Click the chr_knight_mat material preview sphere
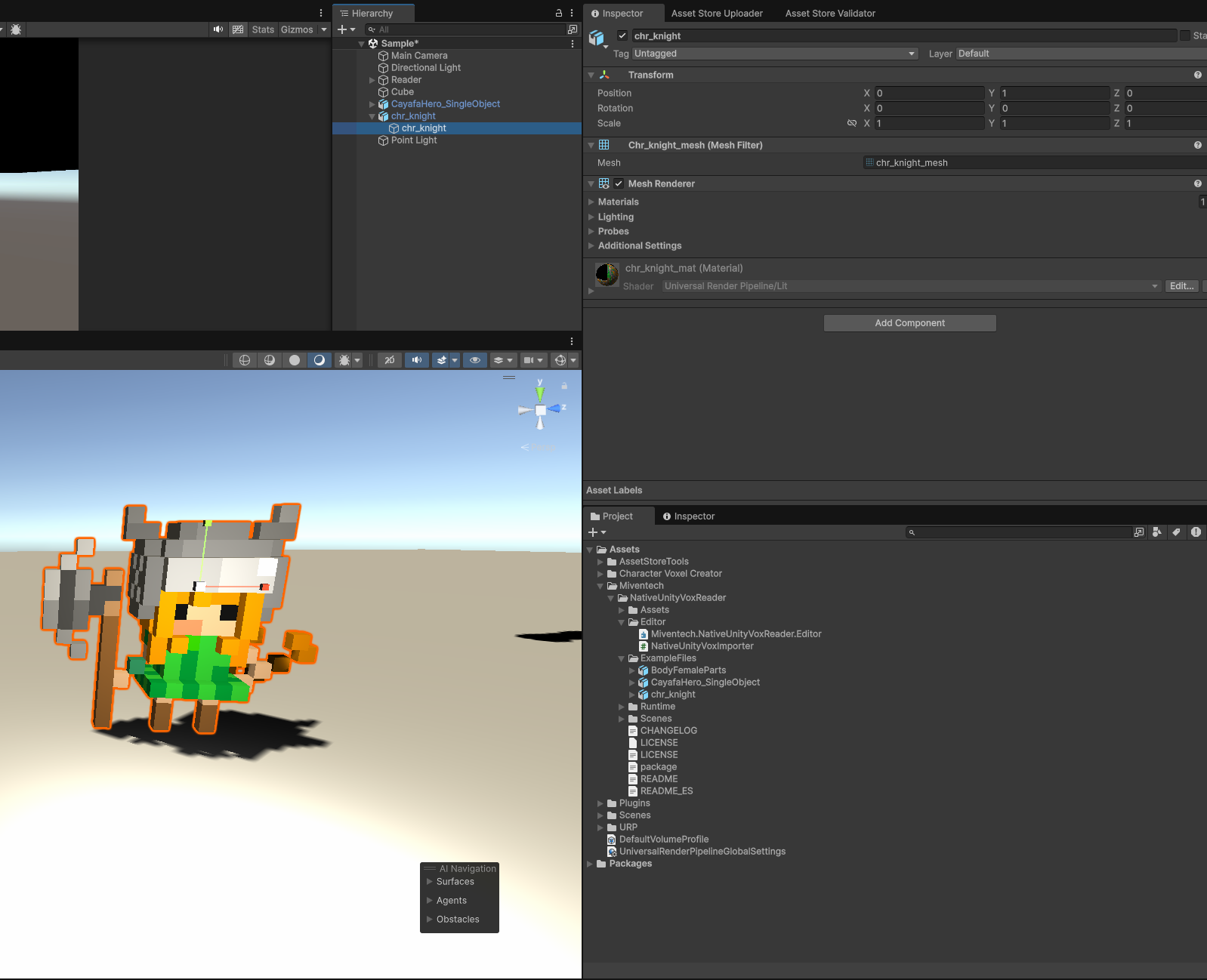This screenshot has height=980, width=1207. pos(607,274)
